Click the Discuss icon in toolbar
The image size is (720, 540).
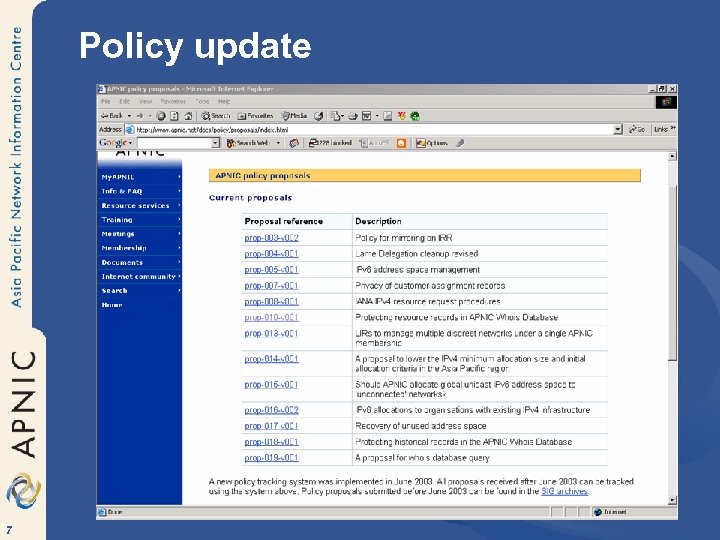388,116
